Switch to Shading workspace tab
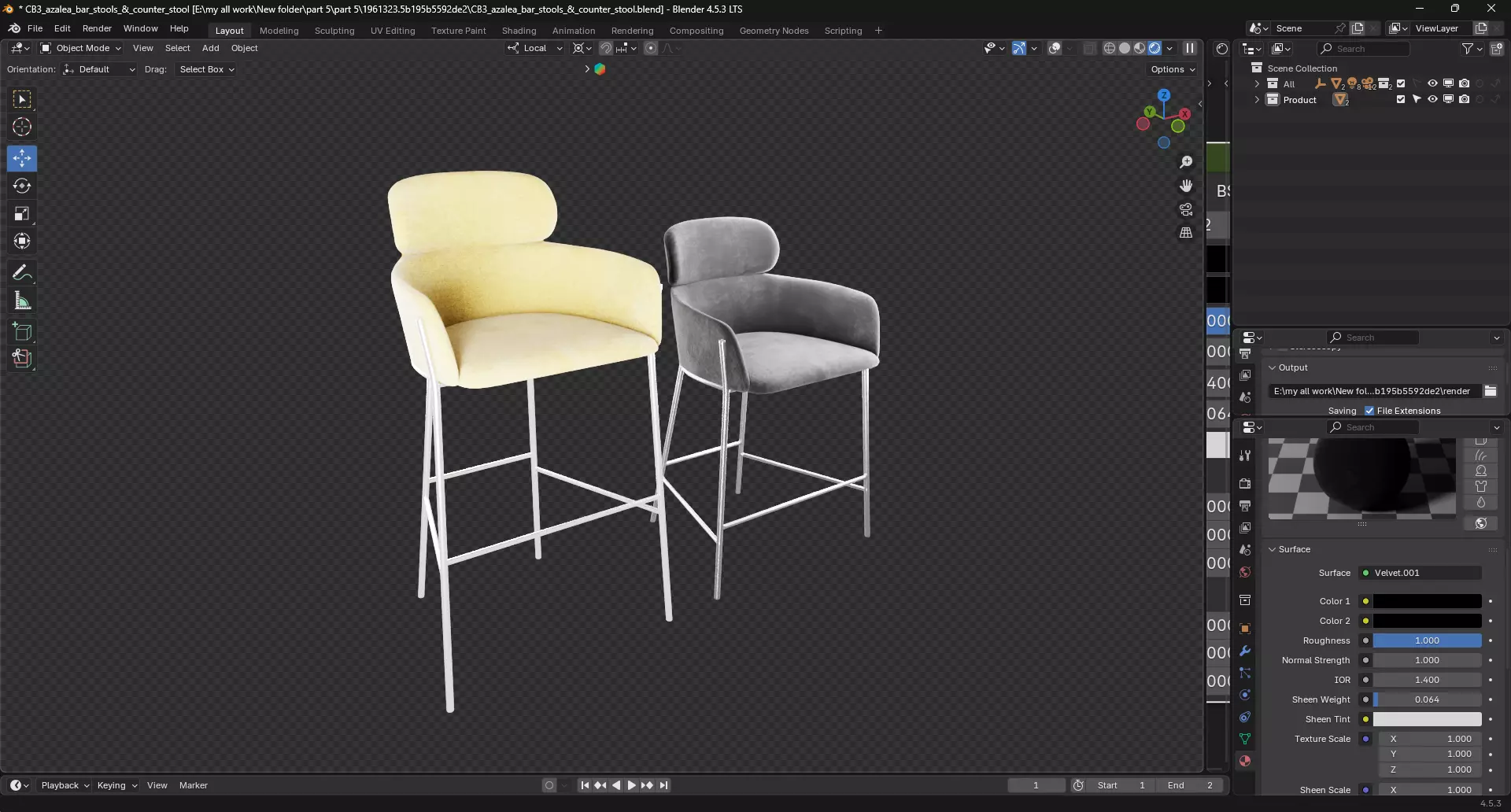The height and width of the screenshot is (812, 1511). (x=519, y=31)
